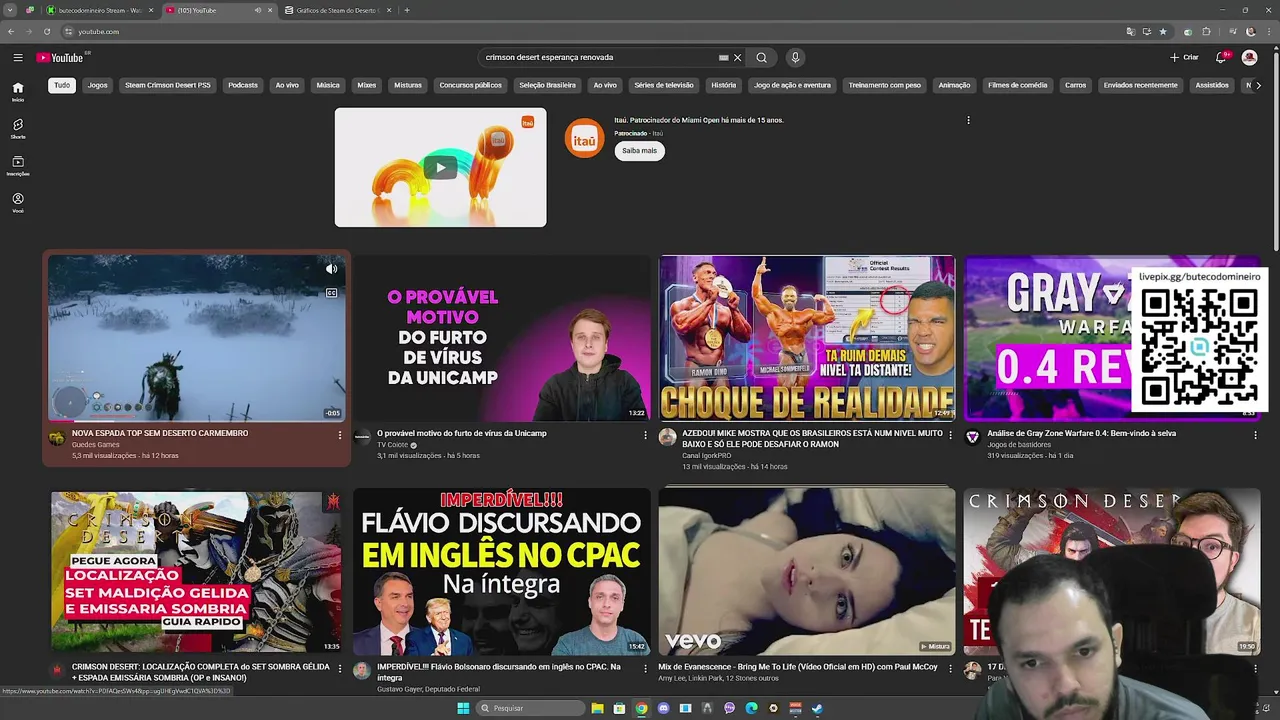Bookmark this page with the star icon
Image resolution: width=1280 pixels, height=720 pixels.
tap(1162, 31)
